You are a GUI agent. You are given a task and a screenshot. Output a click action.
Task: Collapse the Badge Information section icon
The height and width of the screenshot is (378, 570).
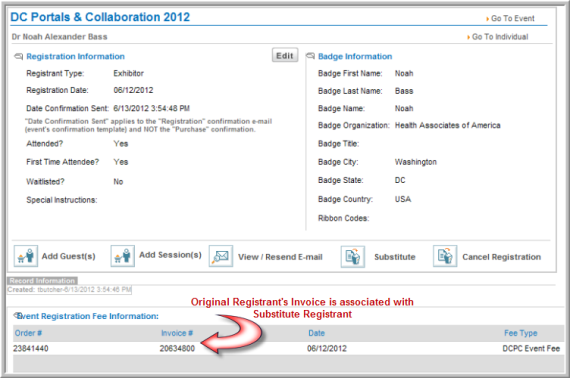pyautogui.click(x=310, y=56)
